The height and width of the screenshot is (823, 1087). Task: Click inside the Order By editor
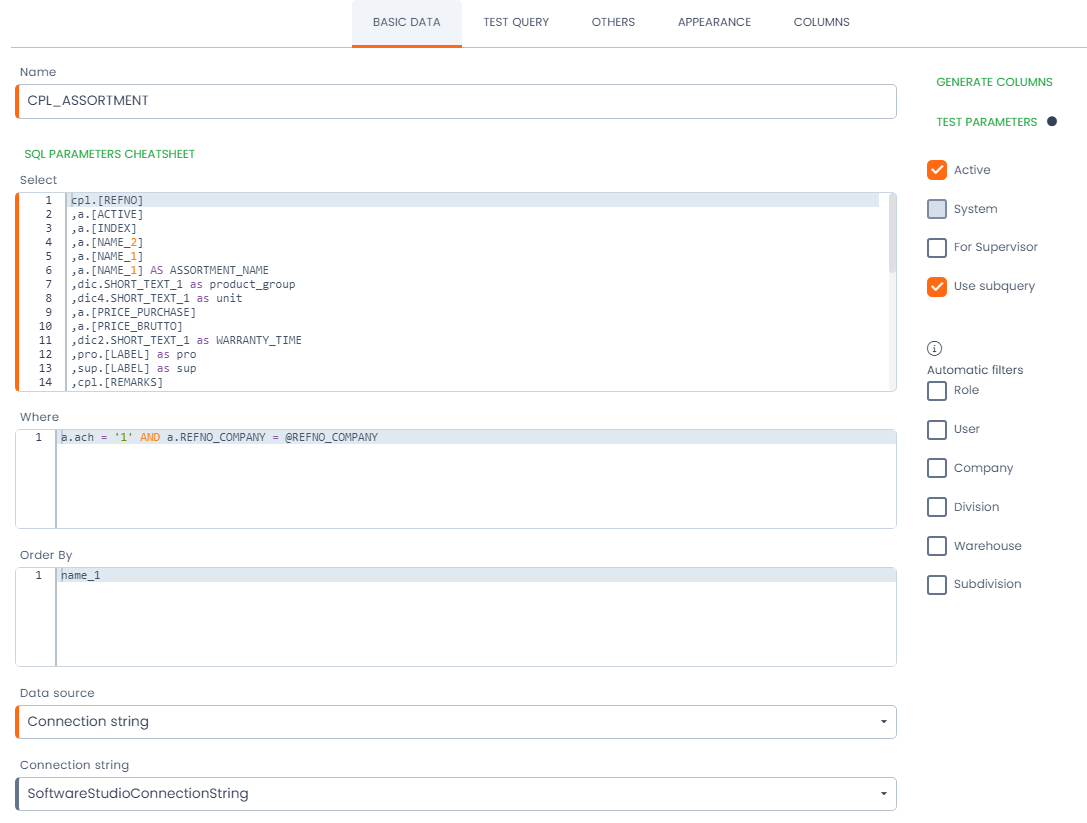click(x=476, y=620)
